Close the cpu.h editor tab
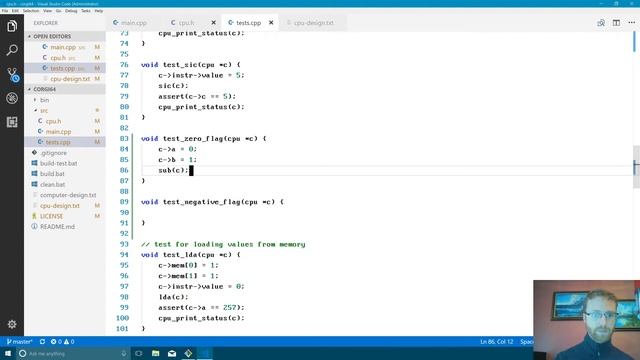Screen dimensions: 640x360 [213, 23]
